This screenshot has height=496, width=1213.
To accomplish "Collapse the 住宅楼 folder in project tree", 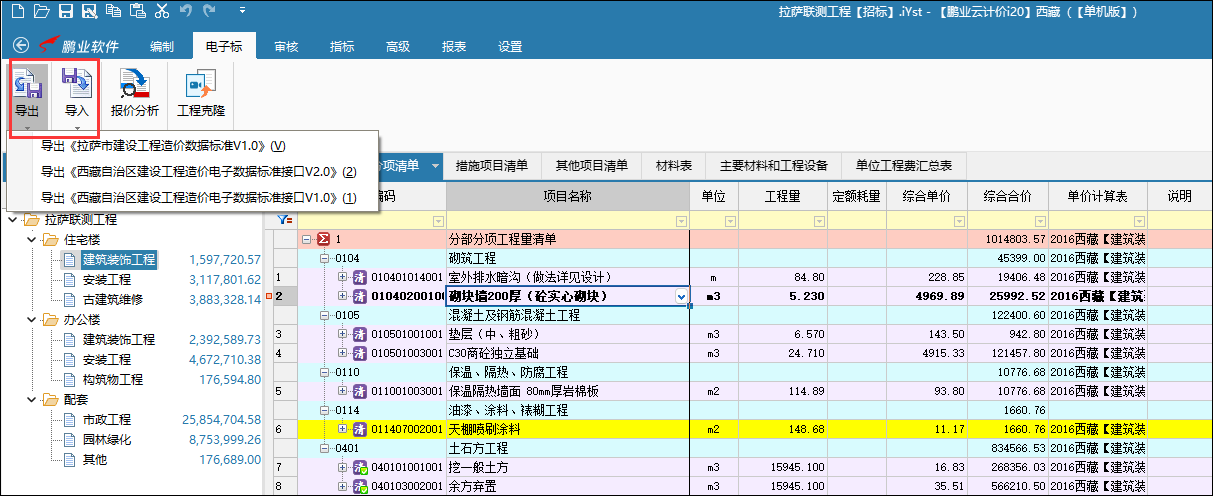I will [x=32, y=240].
